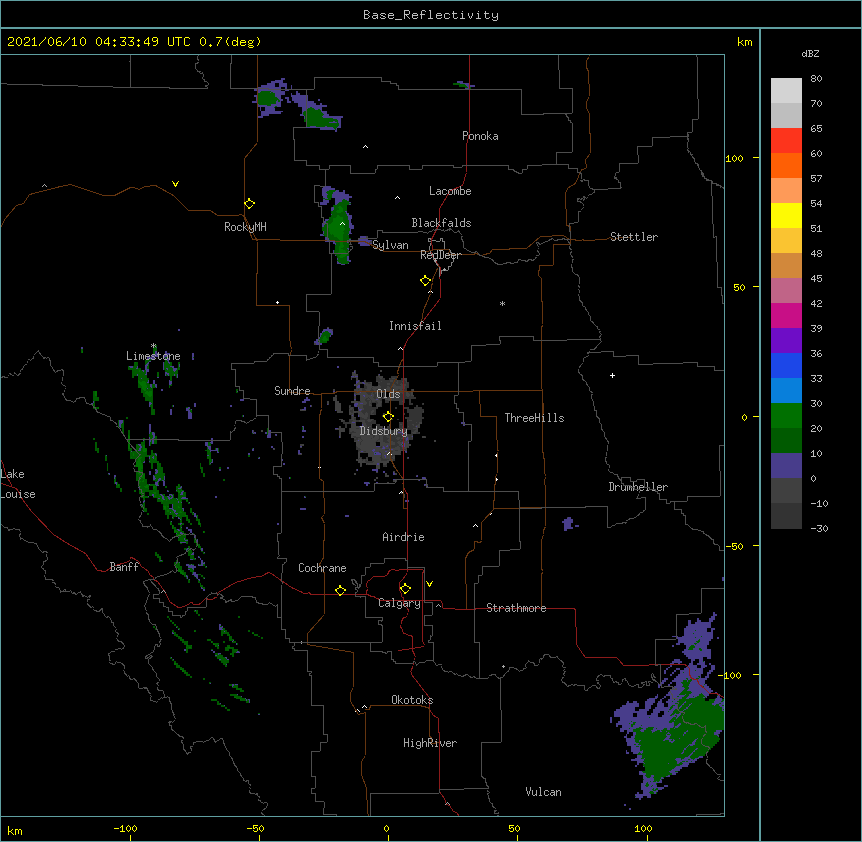Click the Lacombe city label
The width and height of the screenshot is (862, 842).
(x=450, y=191)
